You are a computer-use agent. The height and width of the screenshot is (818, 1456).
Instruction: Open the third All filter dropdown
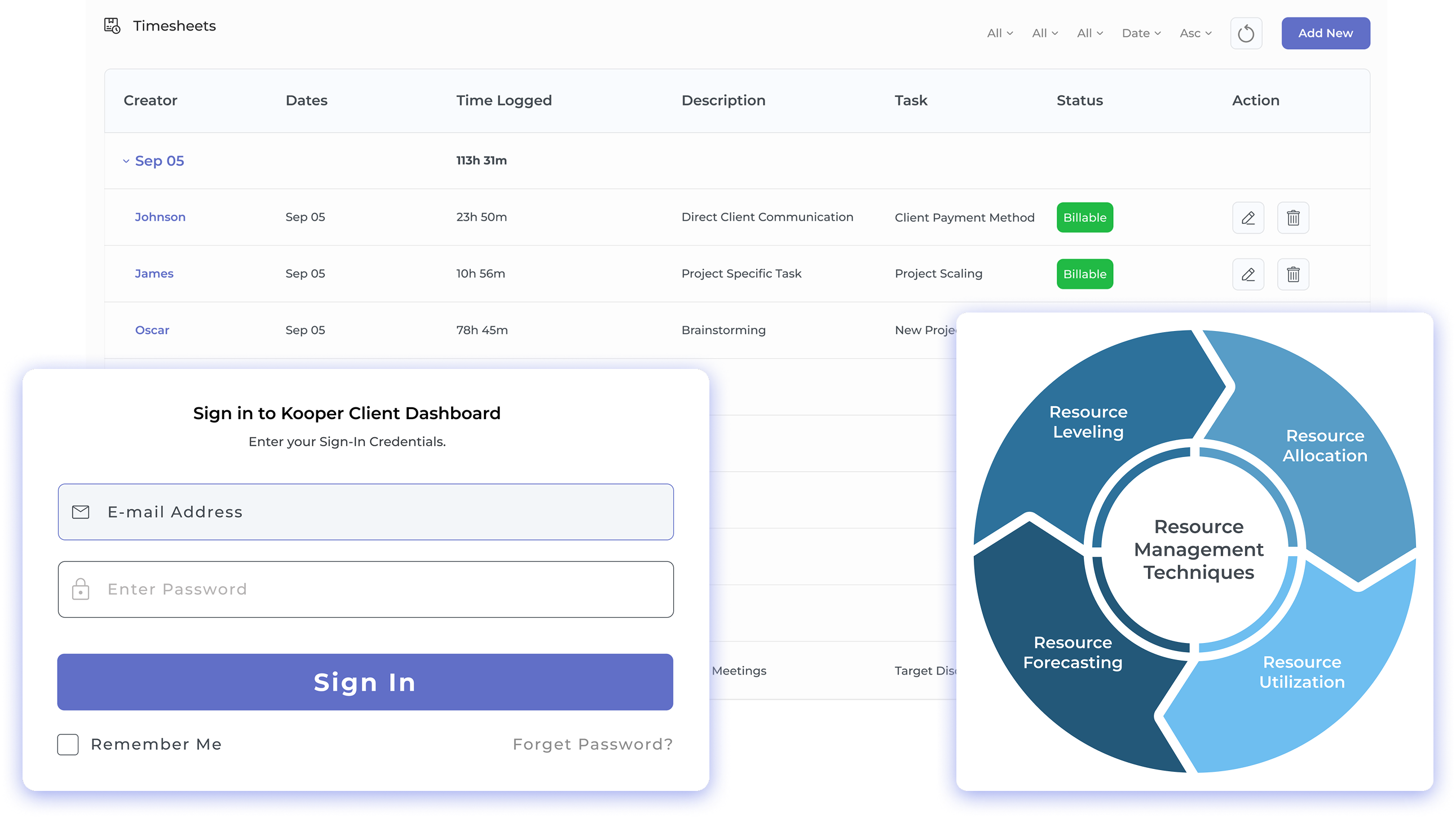1089,33
